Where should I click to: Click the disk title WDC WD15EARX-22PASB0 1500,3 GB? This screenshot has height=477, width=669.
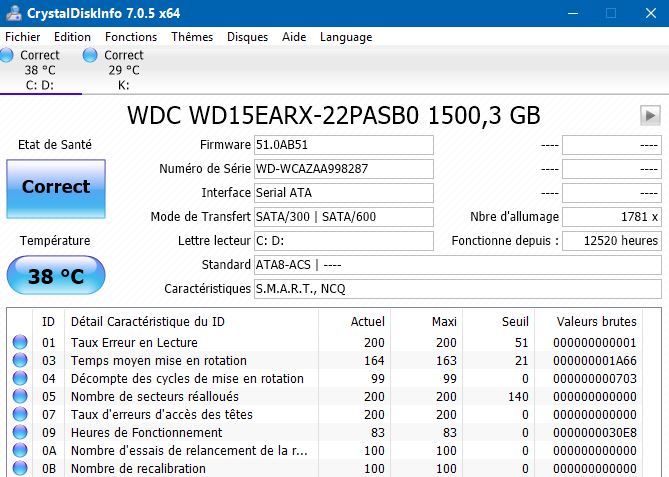point(334,115)
